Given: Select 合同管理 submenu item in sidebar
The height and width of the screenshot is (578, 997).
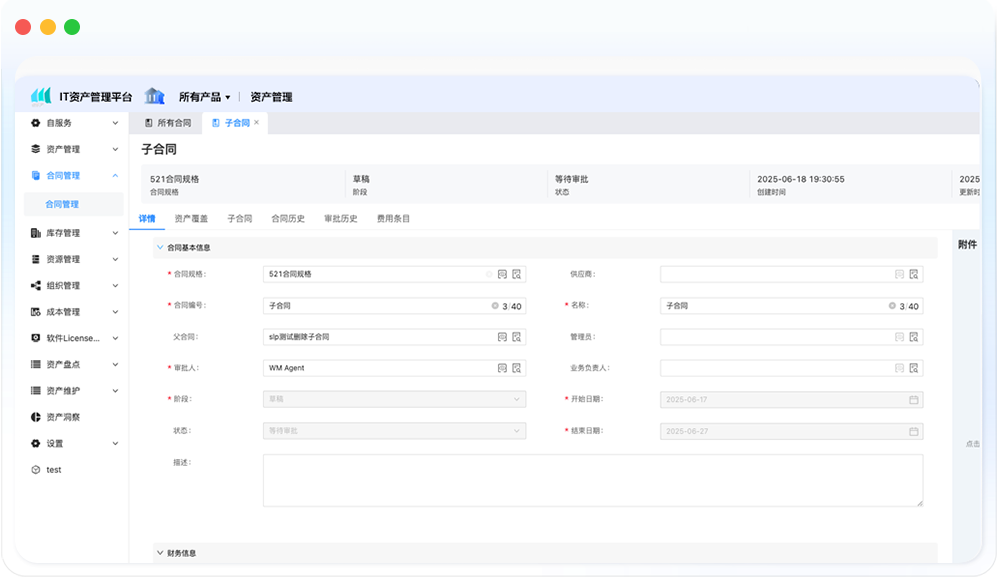Looking at the screenshot, I should pyautogui.click(x=62, y=204).
